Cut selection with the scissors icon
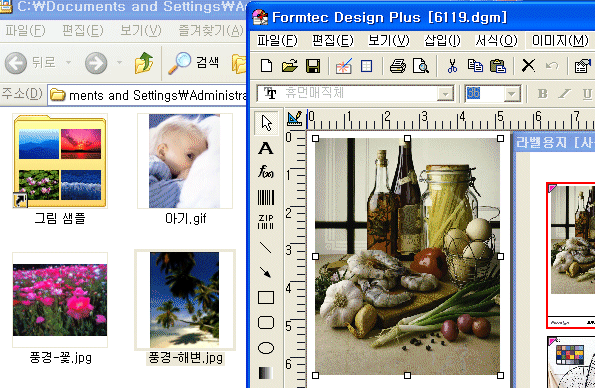 (452, 66)
